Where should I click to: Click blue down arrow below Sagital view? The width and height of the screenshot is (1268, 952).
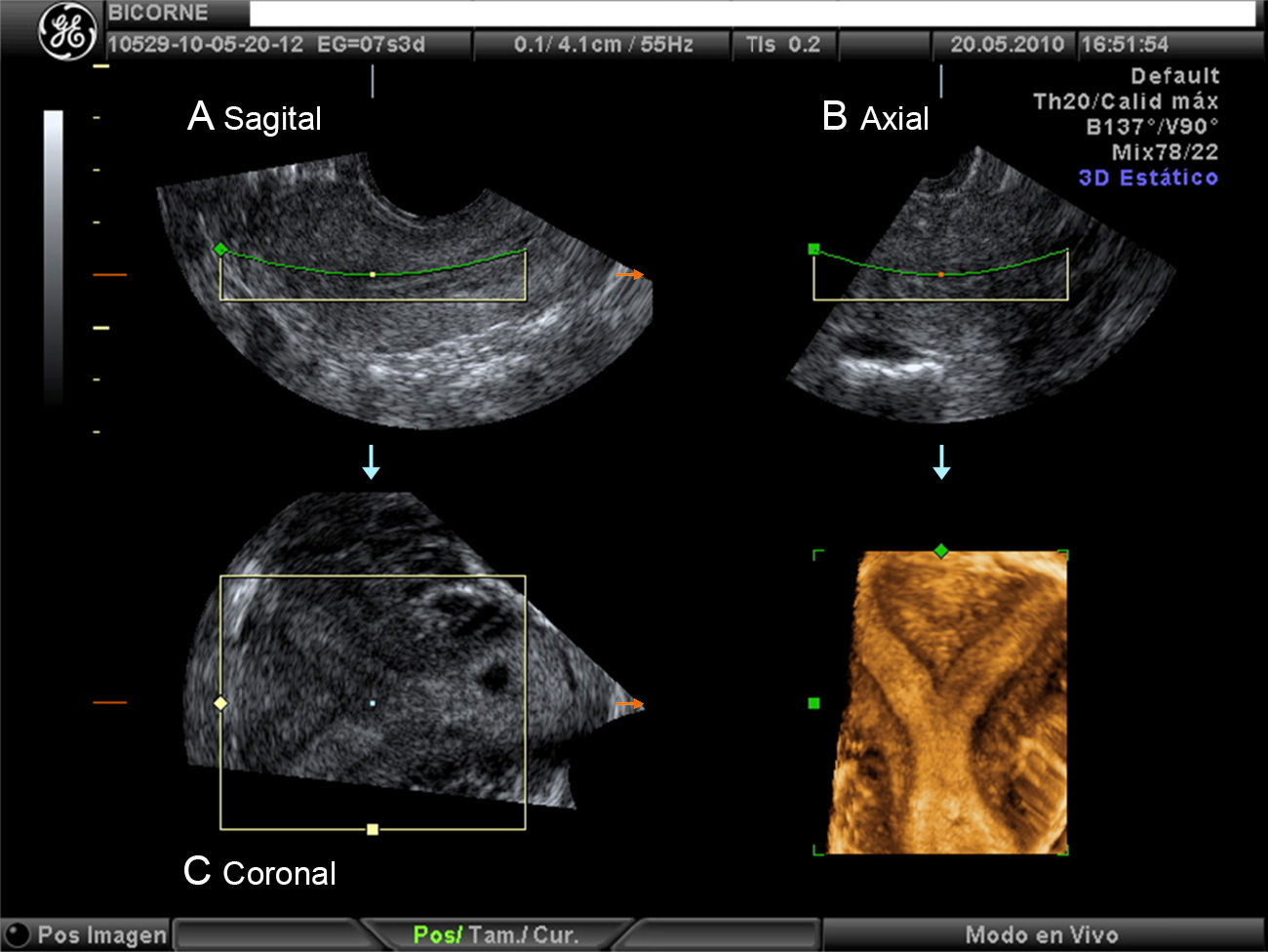[371, 461]
